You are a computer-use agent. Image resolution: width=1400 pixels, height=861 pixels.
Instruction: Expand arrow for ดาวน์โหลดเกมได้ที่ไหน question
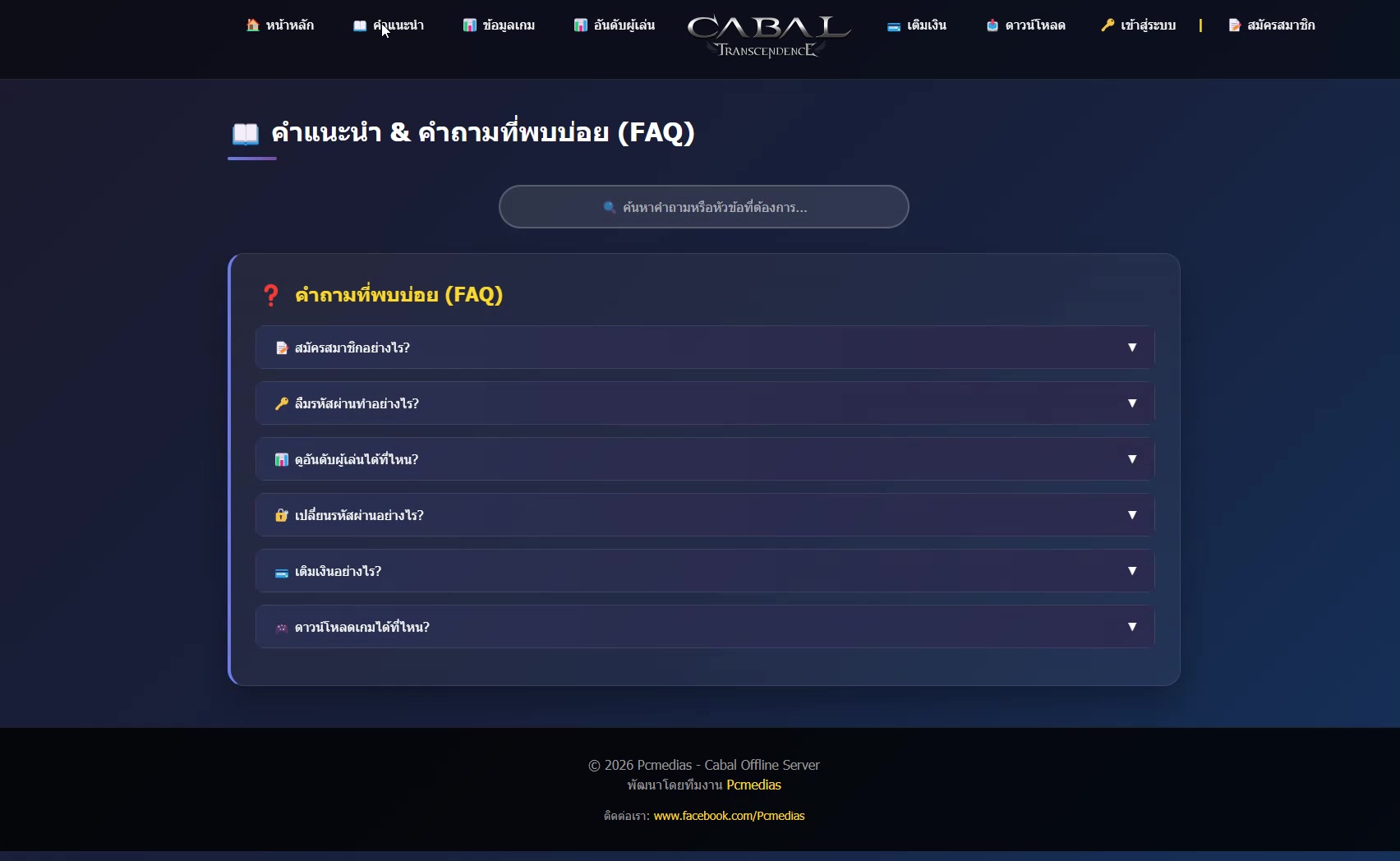[1132, 627]
